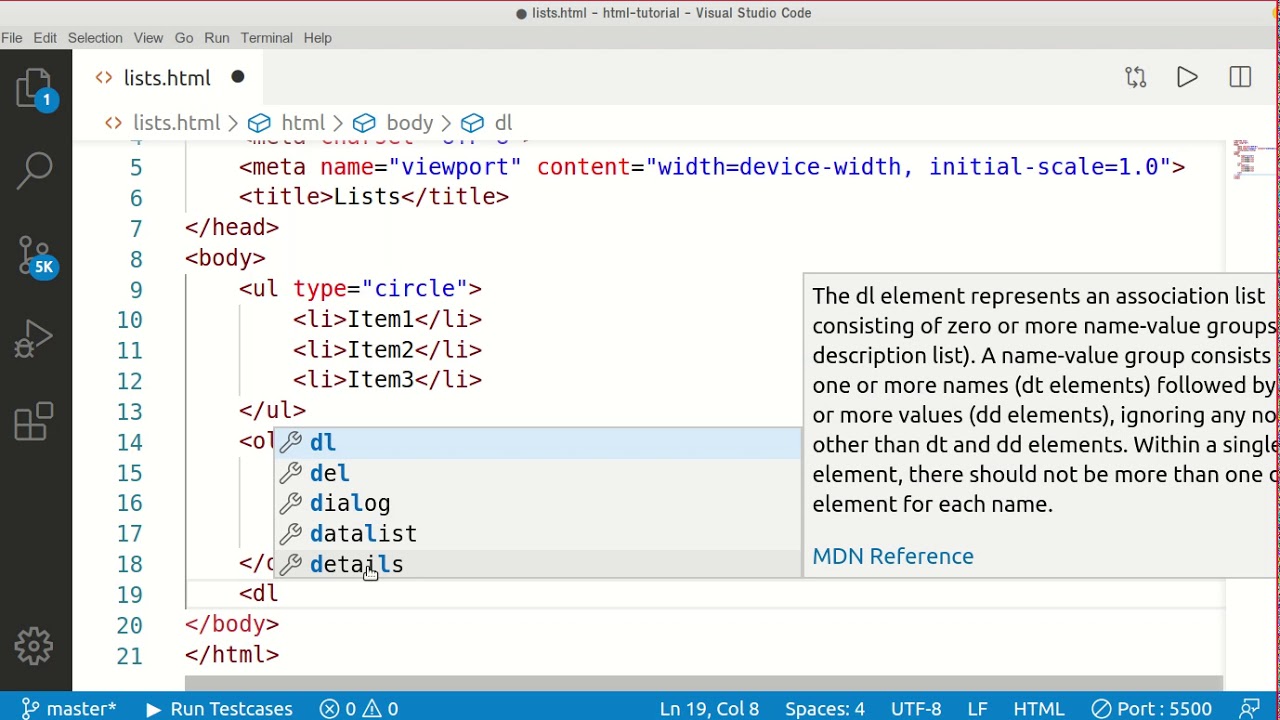Click the Item3 list item line

tap(387, 381)
